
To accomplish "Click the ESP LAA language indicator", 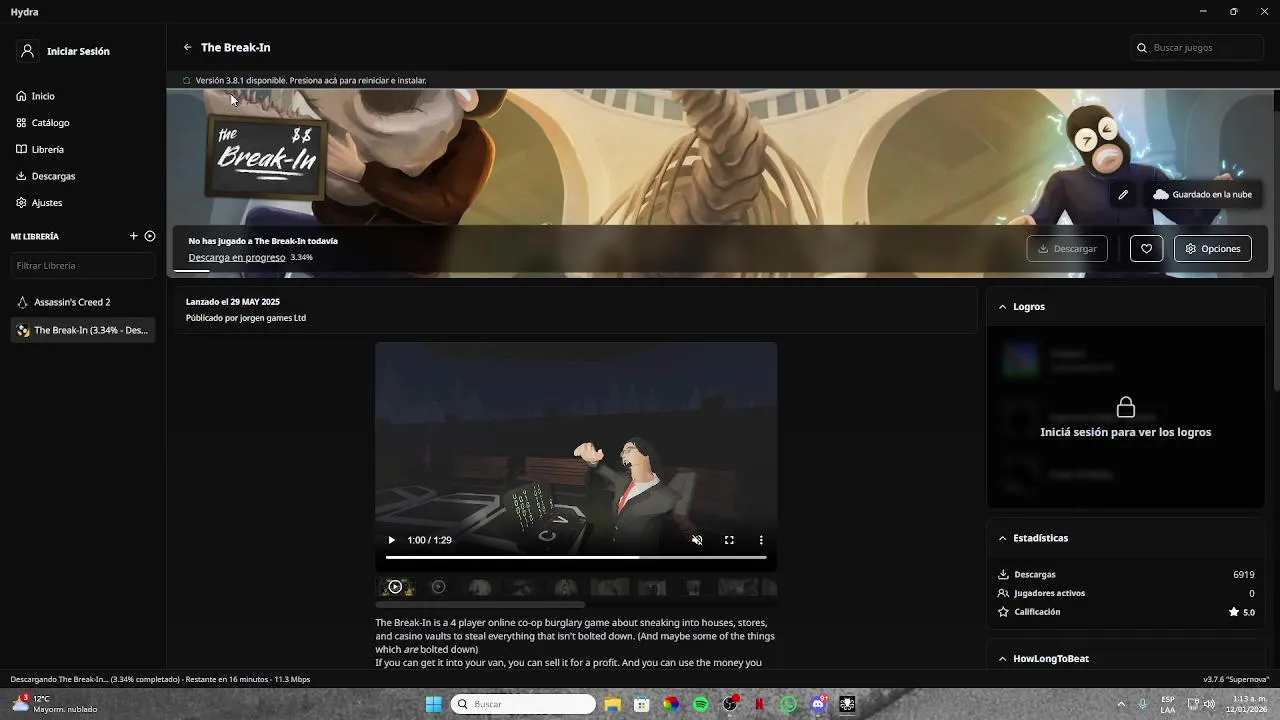I will pos(1168,704).
